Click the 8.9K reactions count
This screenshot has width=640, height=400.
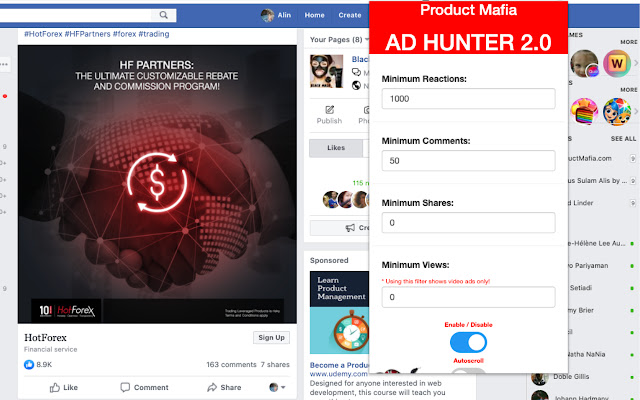(x=44, y=364)
